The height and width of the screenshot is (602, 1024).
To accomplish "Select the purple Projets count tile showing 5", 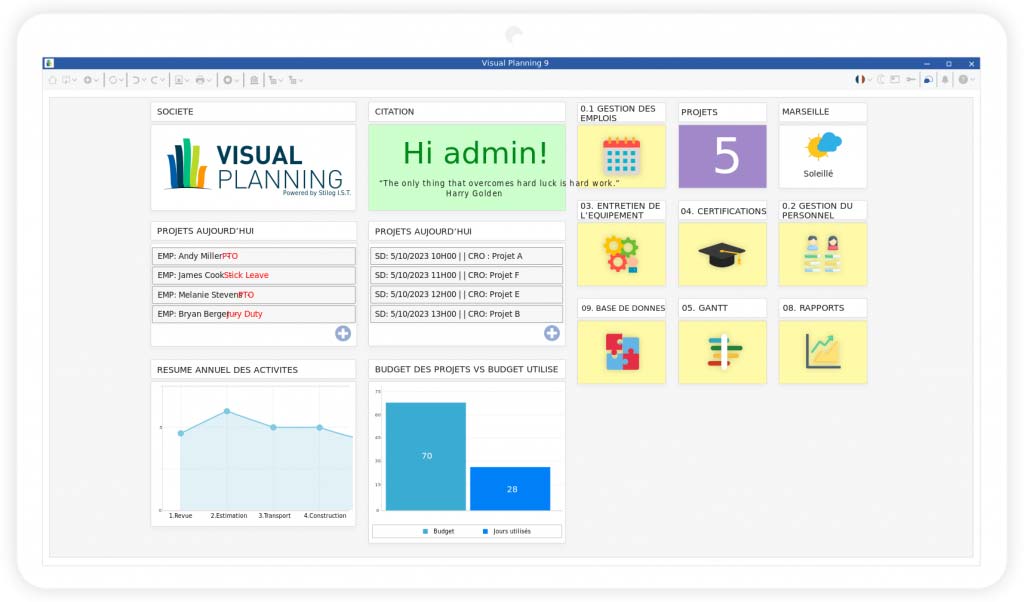I will [722, 156].
